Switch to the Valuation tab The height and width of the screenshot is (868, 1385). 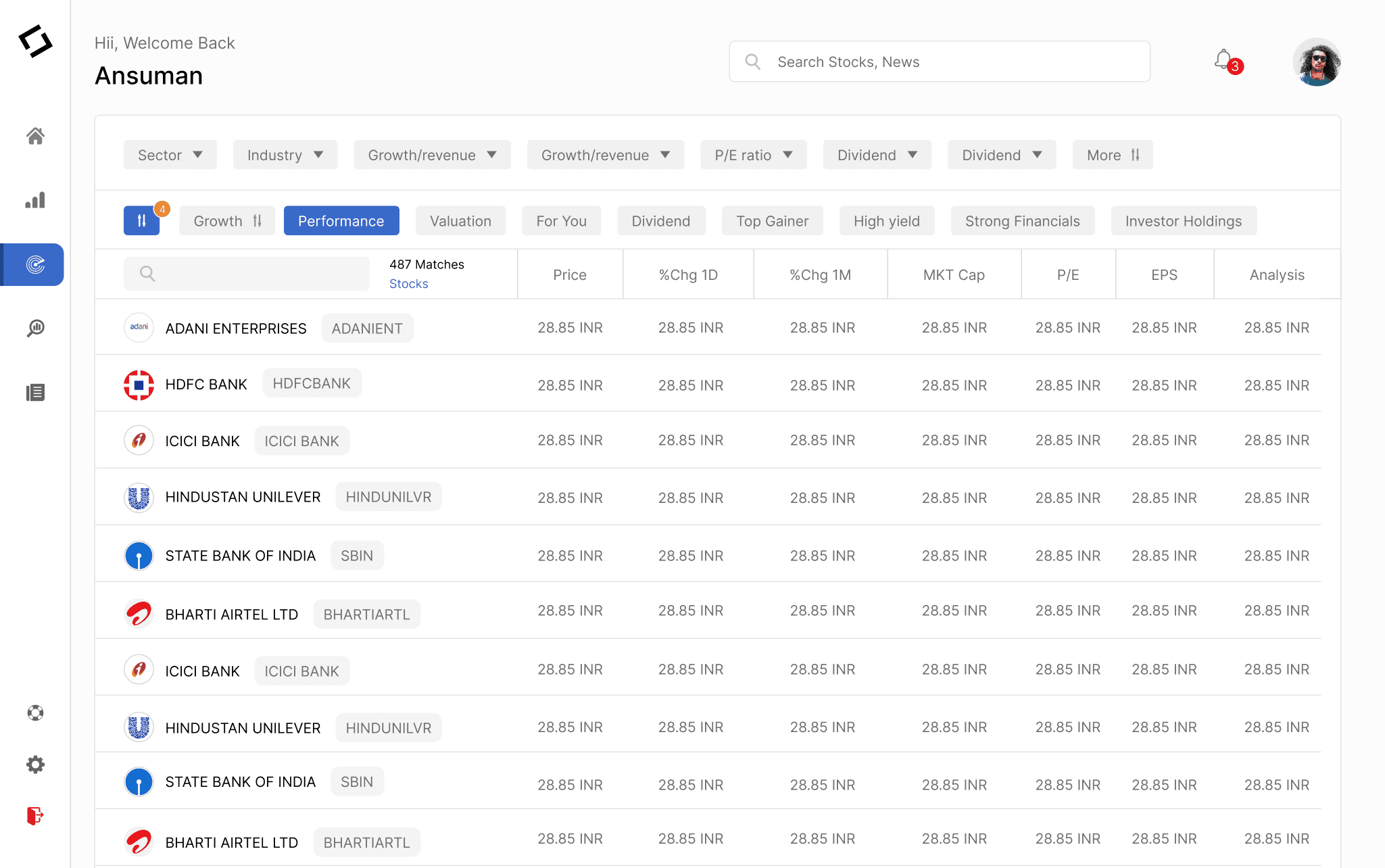pyautogui.click(x=460, y=221)
